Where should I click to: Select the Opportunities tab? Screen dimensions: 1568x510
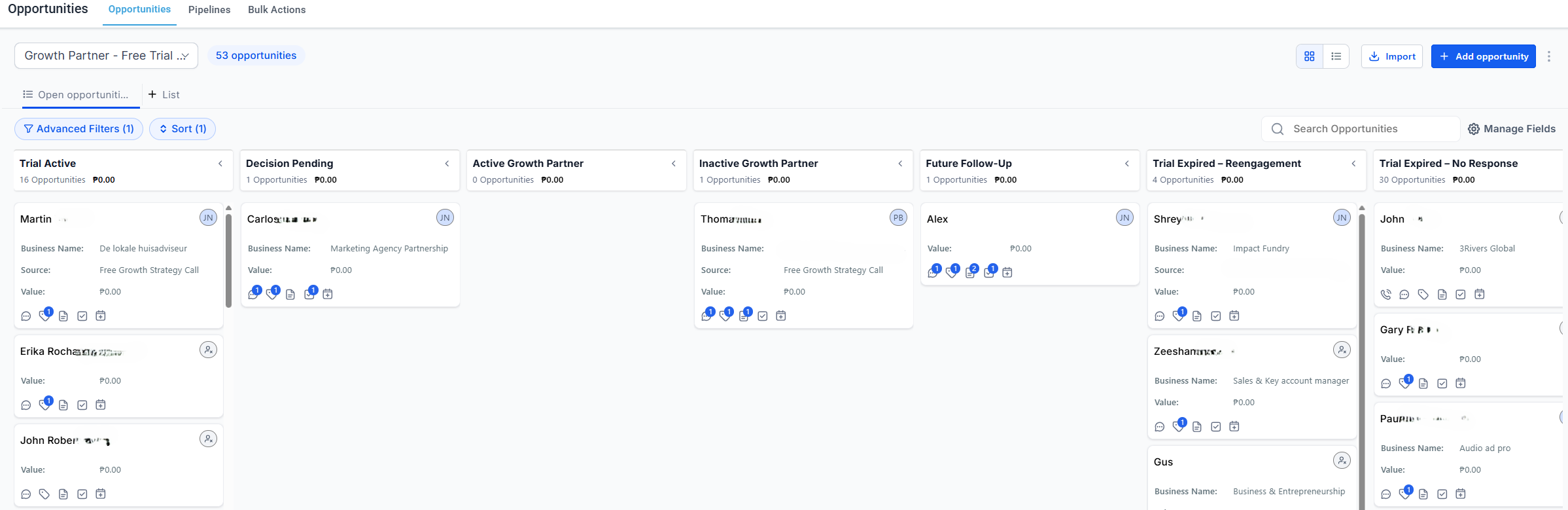click(x=139, y=10)
